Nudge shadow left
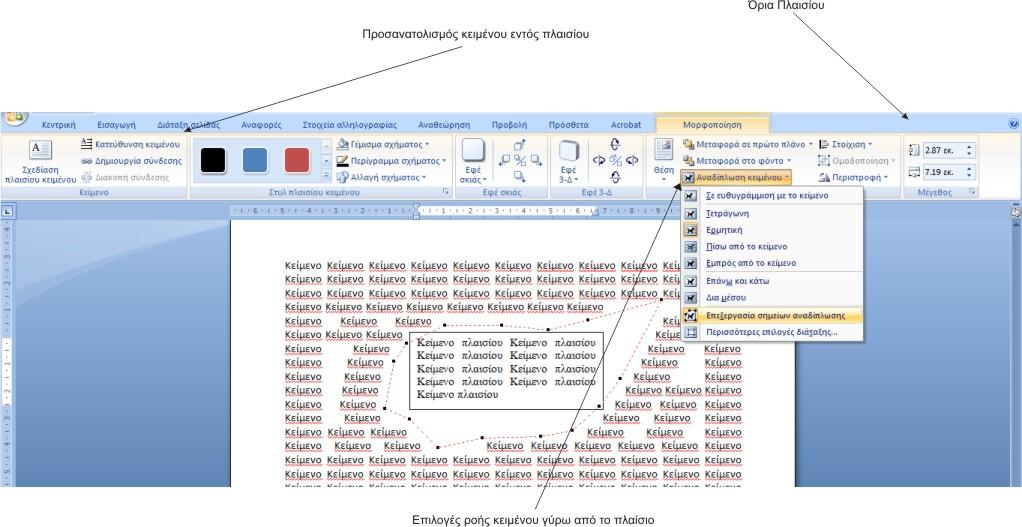Image resolution: width=1022 pixels, height=527 pixels. tap(504, 160)
